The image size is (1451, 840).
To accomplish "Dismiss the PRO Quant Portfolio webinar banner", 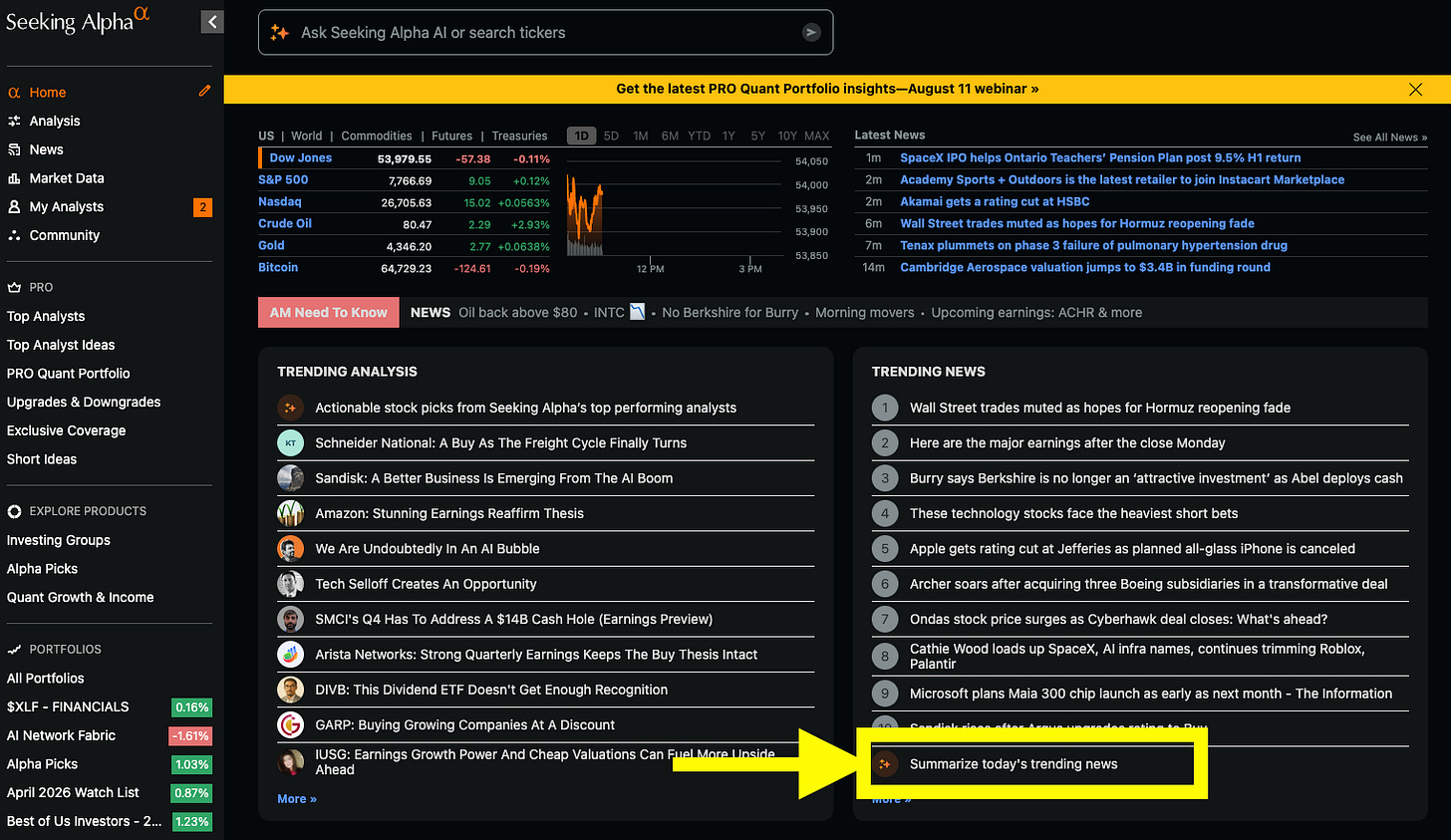I will 1415,90.
